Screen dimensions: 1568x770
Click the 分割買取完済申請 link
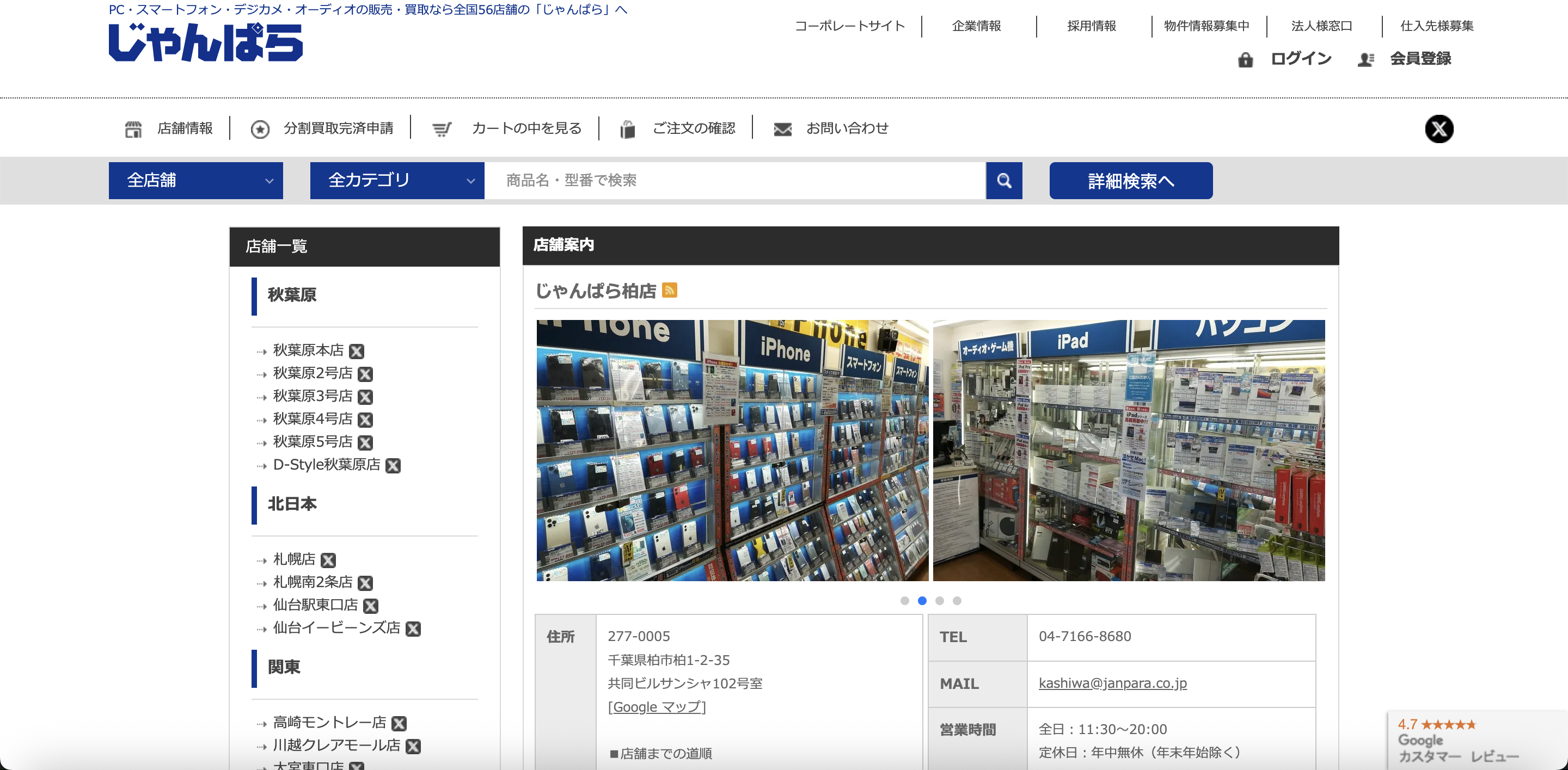pos(339,128)
